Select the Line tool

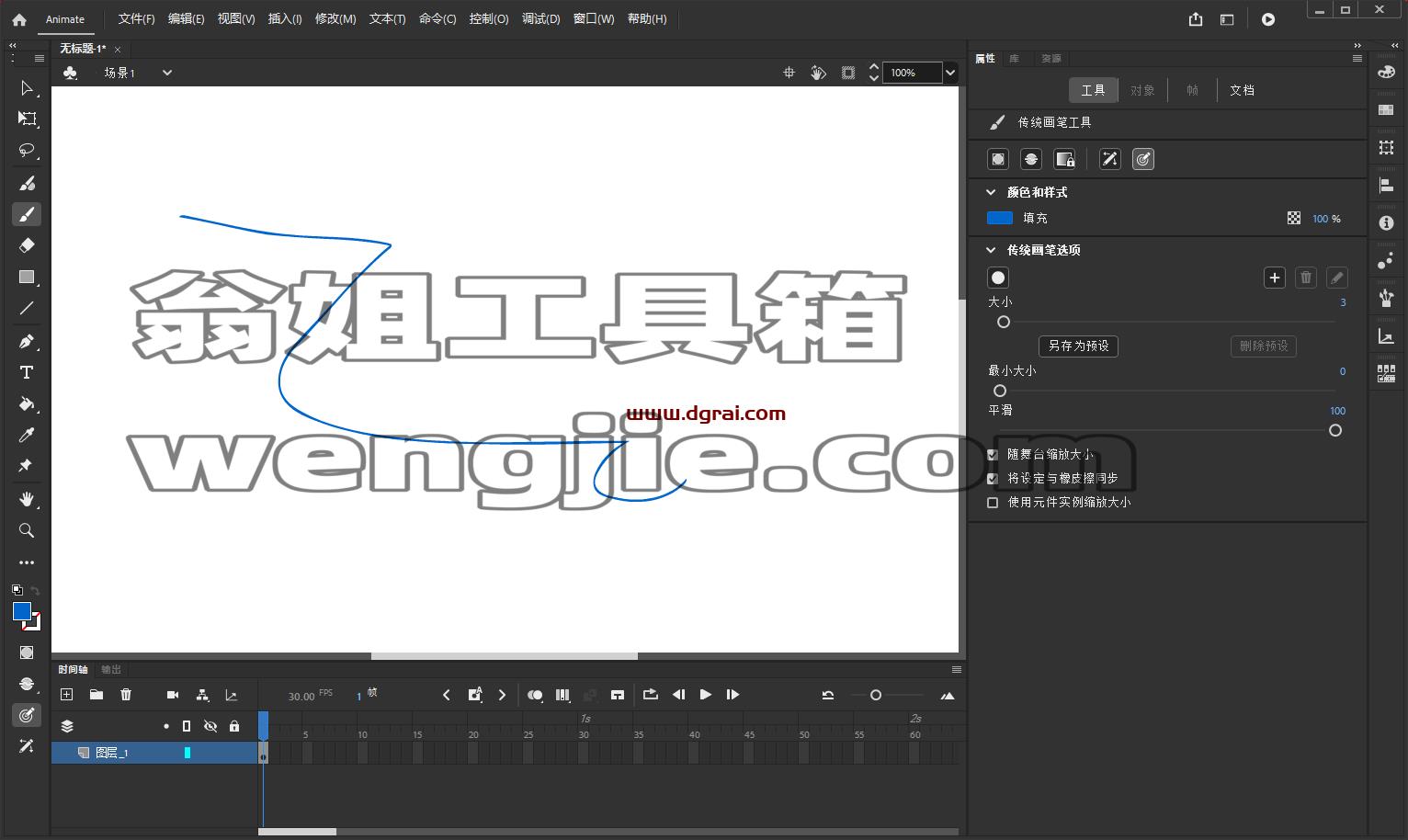[27, 309]
